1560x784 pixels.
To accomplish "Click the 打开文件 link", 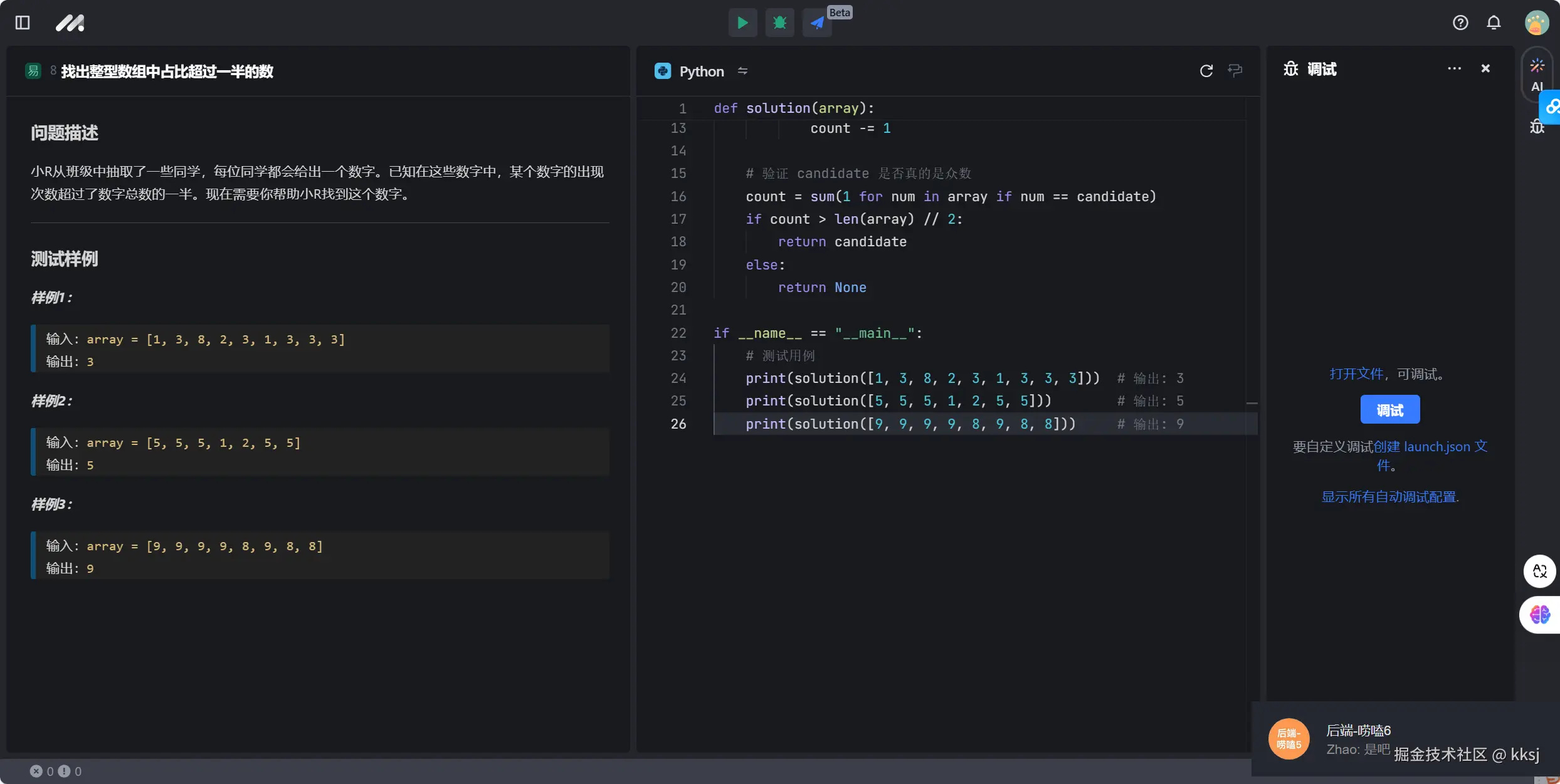I will coord(1356,374).
